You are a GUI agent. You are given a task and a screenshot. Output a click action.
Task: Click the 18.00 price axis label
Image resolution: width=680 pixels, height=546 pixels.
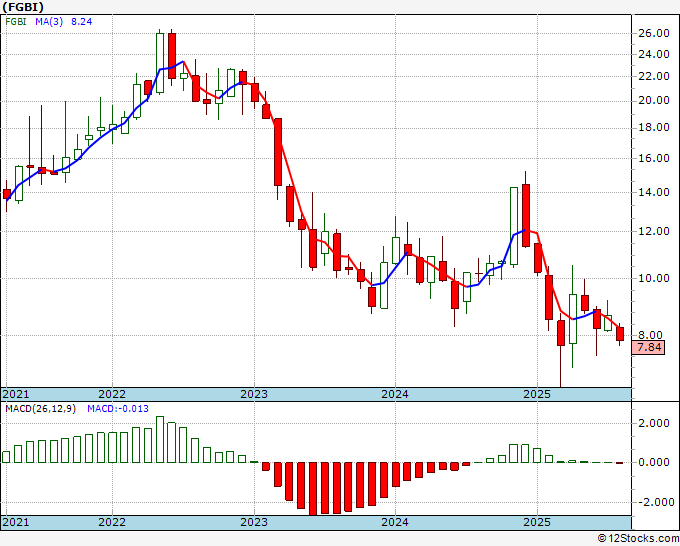click(x=654, y=128)
